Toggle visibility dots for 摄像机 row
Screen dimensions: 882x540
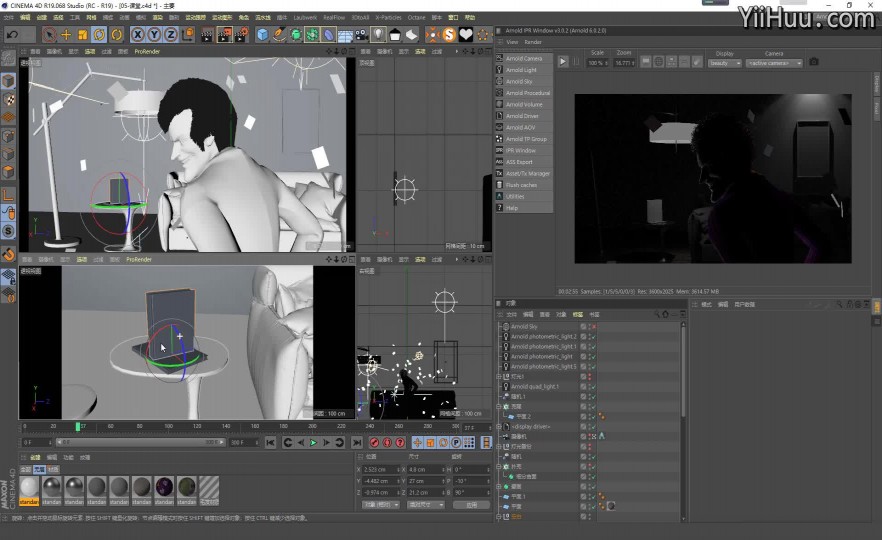[590, 436]
